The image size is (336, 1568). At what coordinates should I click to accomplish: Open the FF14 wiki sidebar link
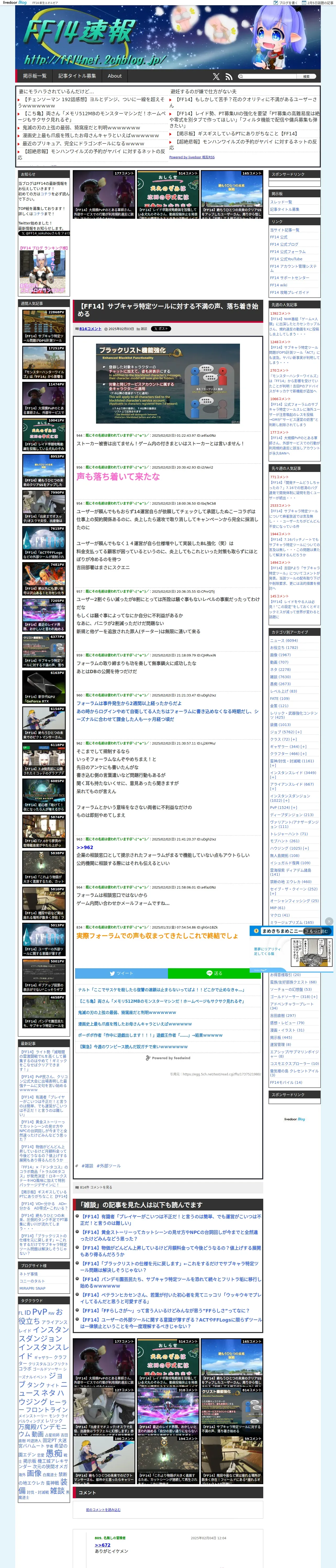[279, 285]
